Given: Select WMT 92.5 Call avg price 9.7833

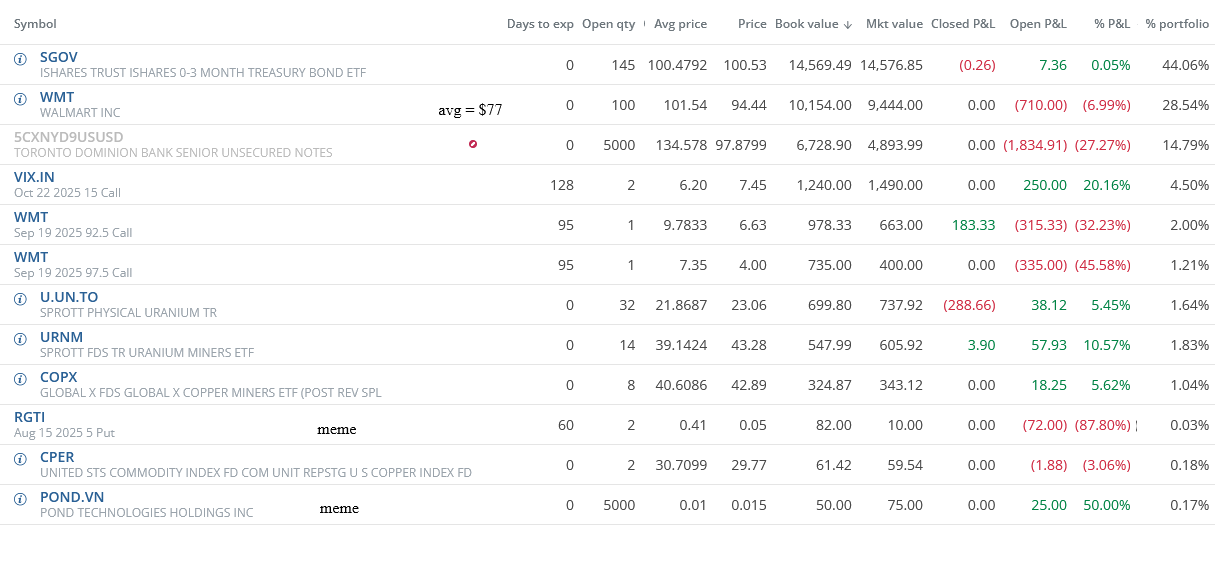Looking at the screenshot, I should [x=685, y=225].
